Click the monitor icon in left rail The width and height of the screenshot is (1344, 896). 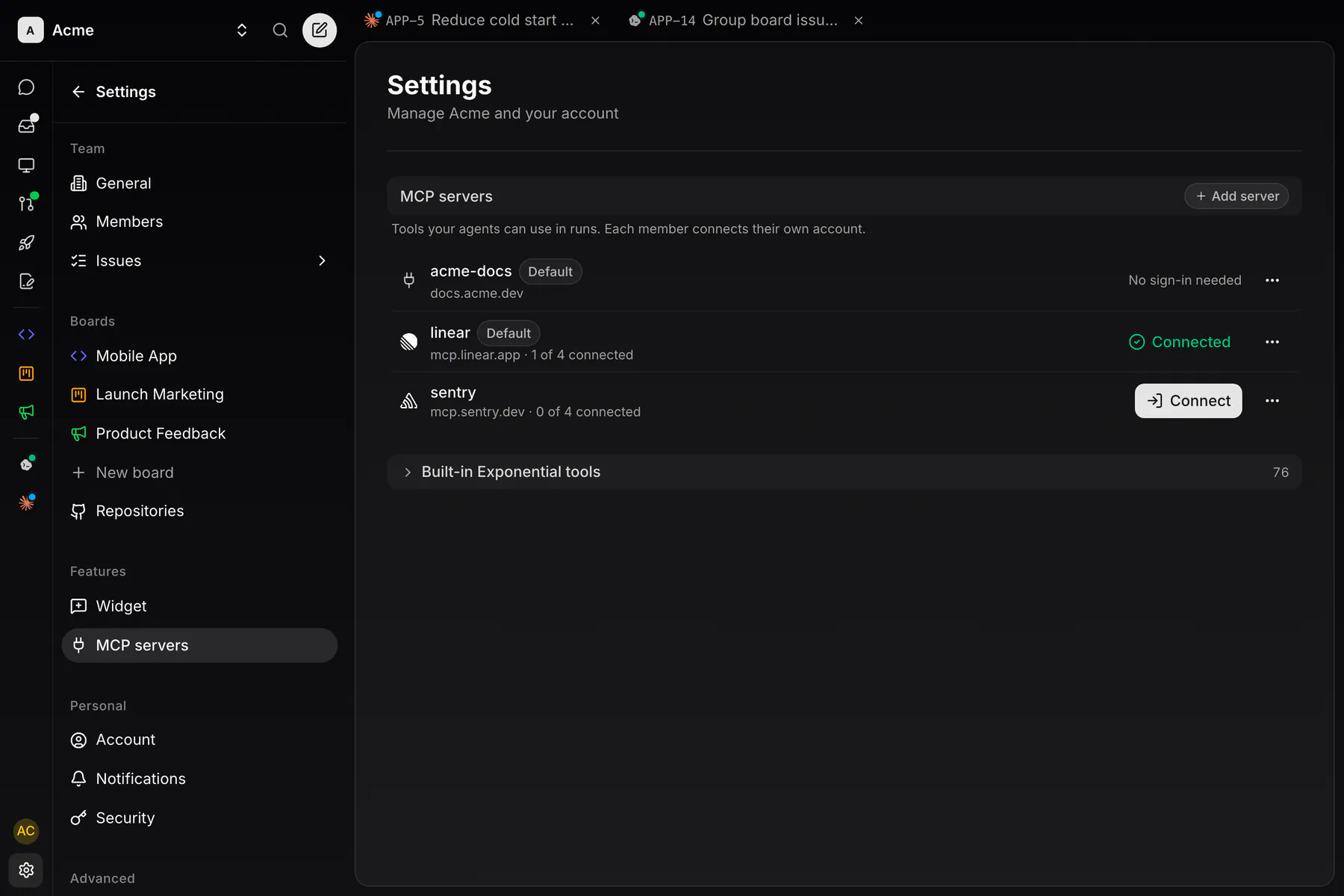tap(26, 165)
